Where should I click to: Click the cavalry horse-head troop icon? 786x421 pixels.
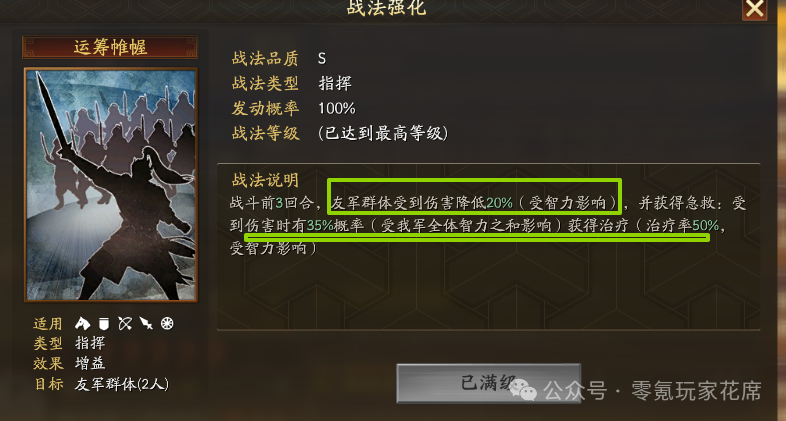tap(82, 323)
